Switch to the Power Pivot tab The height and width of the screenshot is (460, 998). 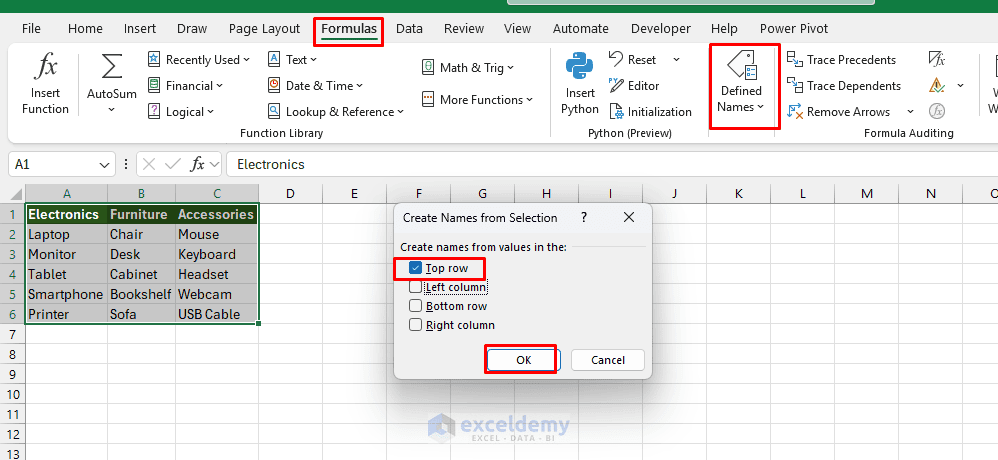pyautogui.click(x=794, y=29)
